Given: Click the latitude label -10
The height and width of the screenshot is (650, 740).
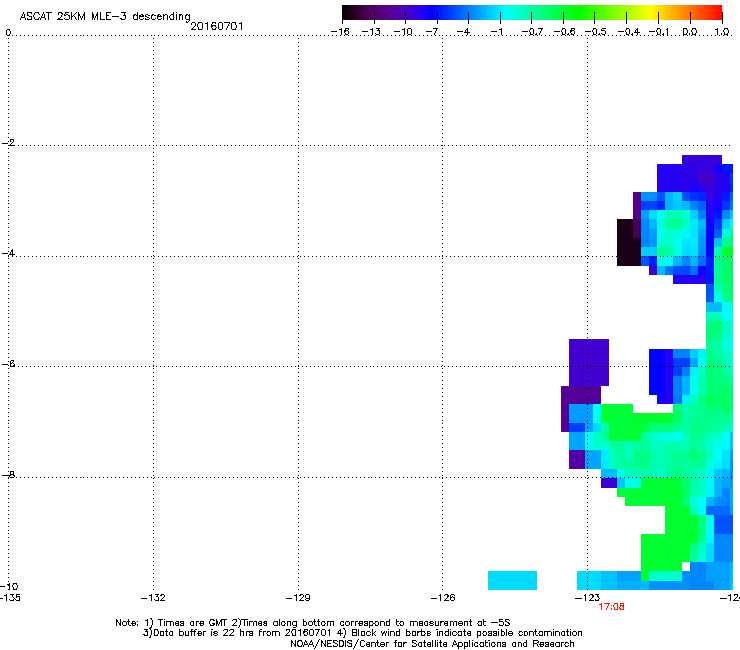Looking at the screenshot, I should point(9,587).
